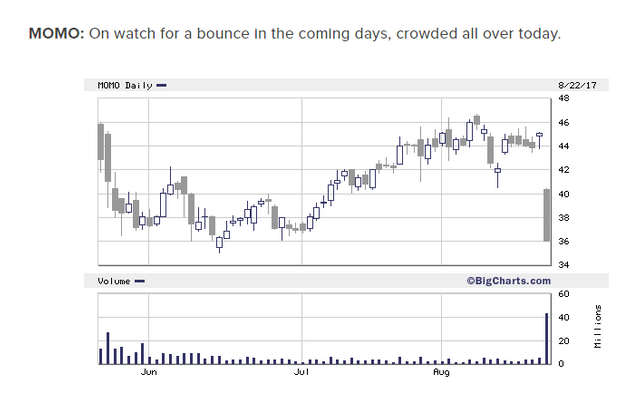The height and width of the screenshot is (402, 640).
Task: Click the 60 volume axis label
Action: coord(564,294)
